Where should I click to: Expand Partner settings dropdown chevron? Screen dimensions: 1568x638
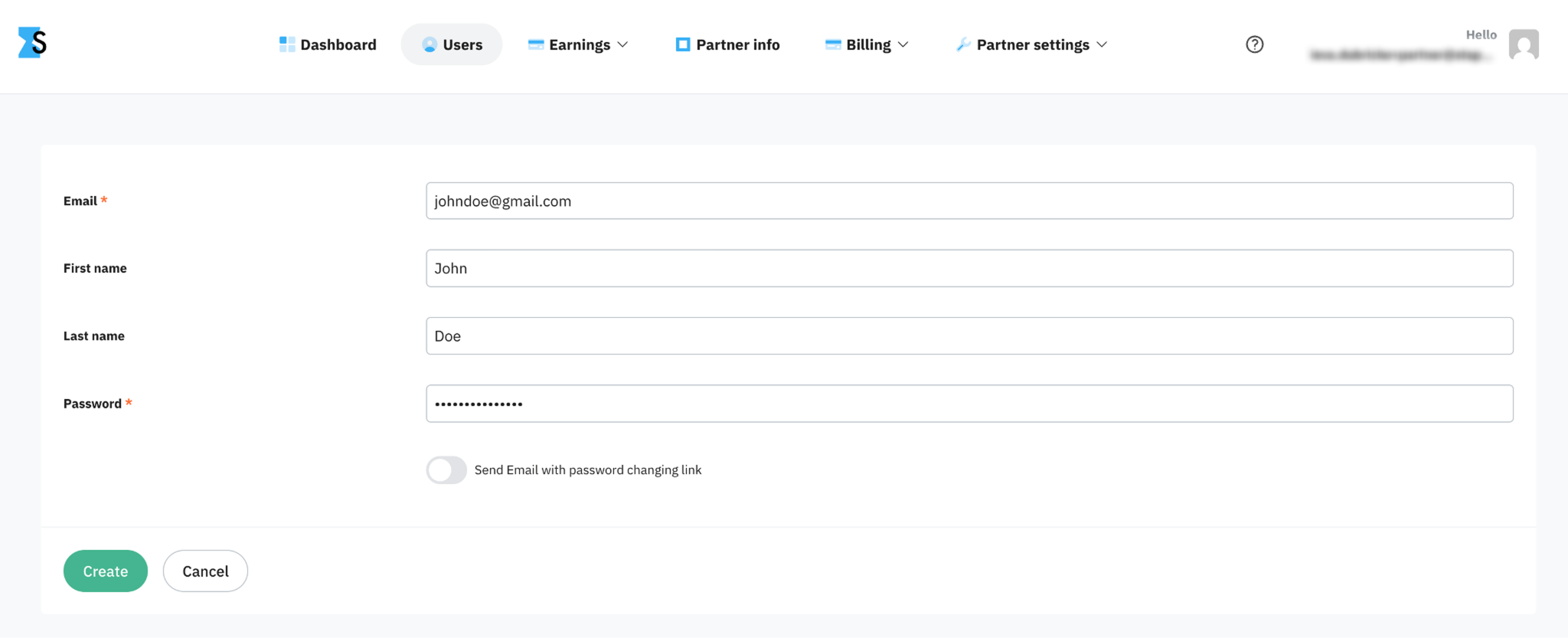(x=1102, y=44)
